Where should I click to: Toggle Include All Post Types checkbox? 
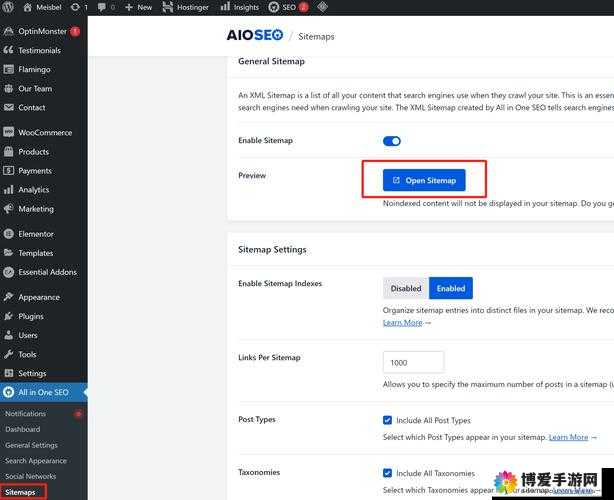387,420
